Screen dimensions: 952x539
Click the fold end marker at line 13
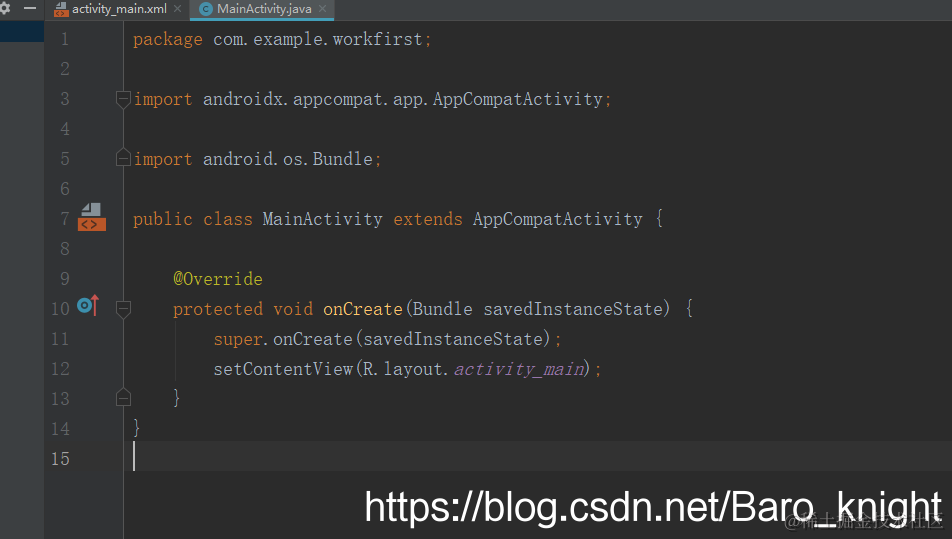[x=123, y=398]
